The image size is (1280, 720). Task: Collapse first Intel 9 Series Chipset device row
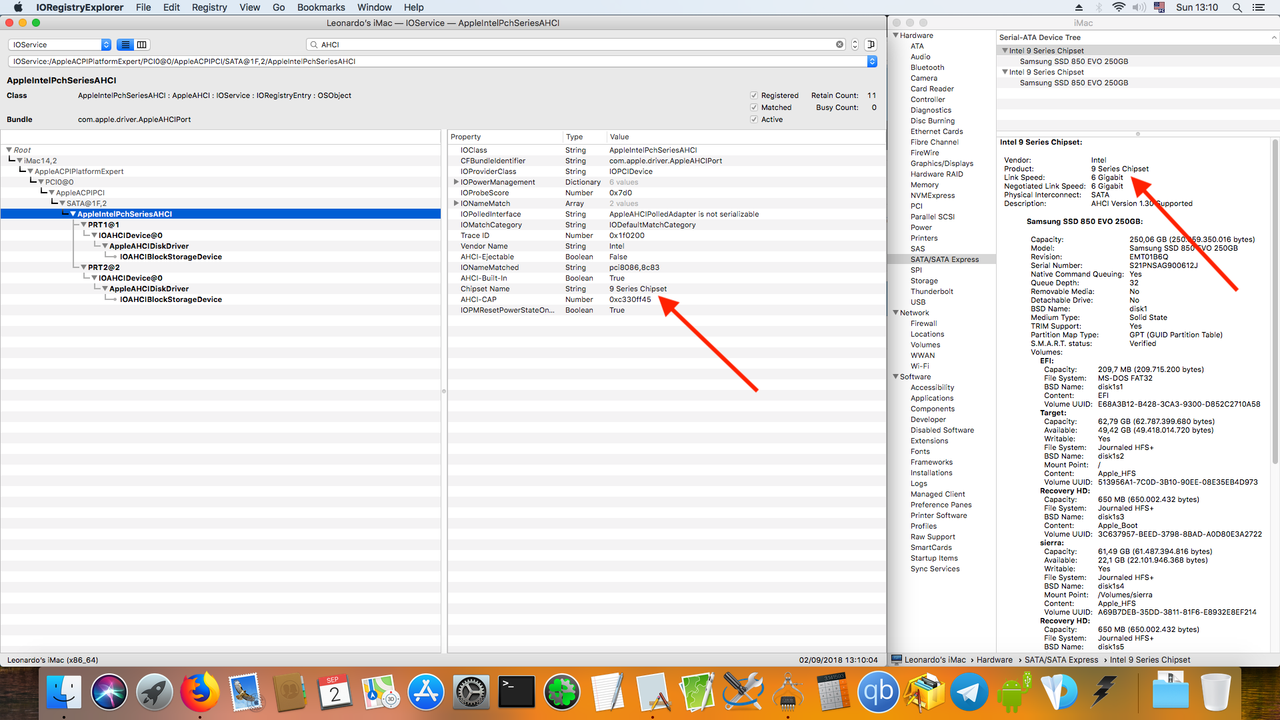(x=1005, y=50)
